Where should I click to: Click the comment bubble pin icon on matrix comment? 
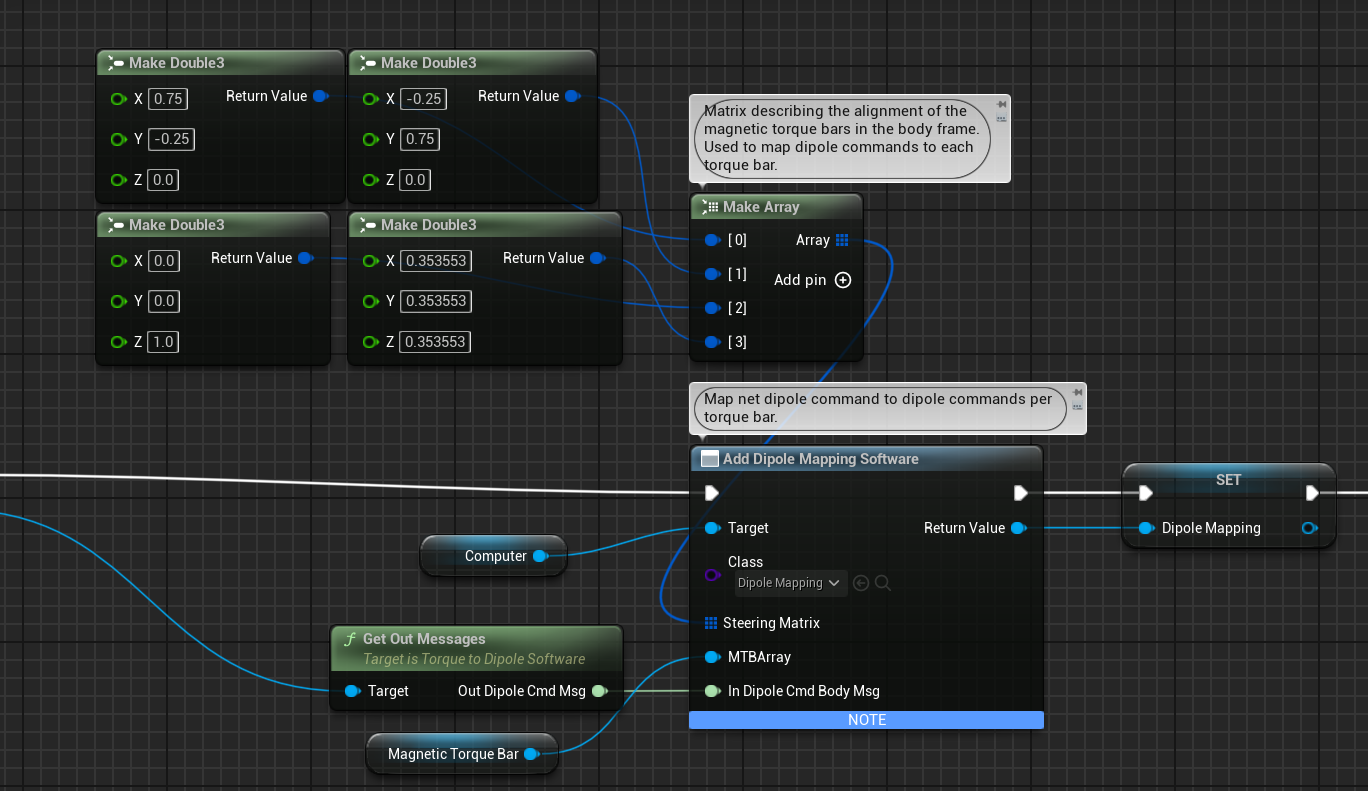coord(1001,104)
